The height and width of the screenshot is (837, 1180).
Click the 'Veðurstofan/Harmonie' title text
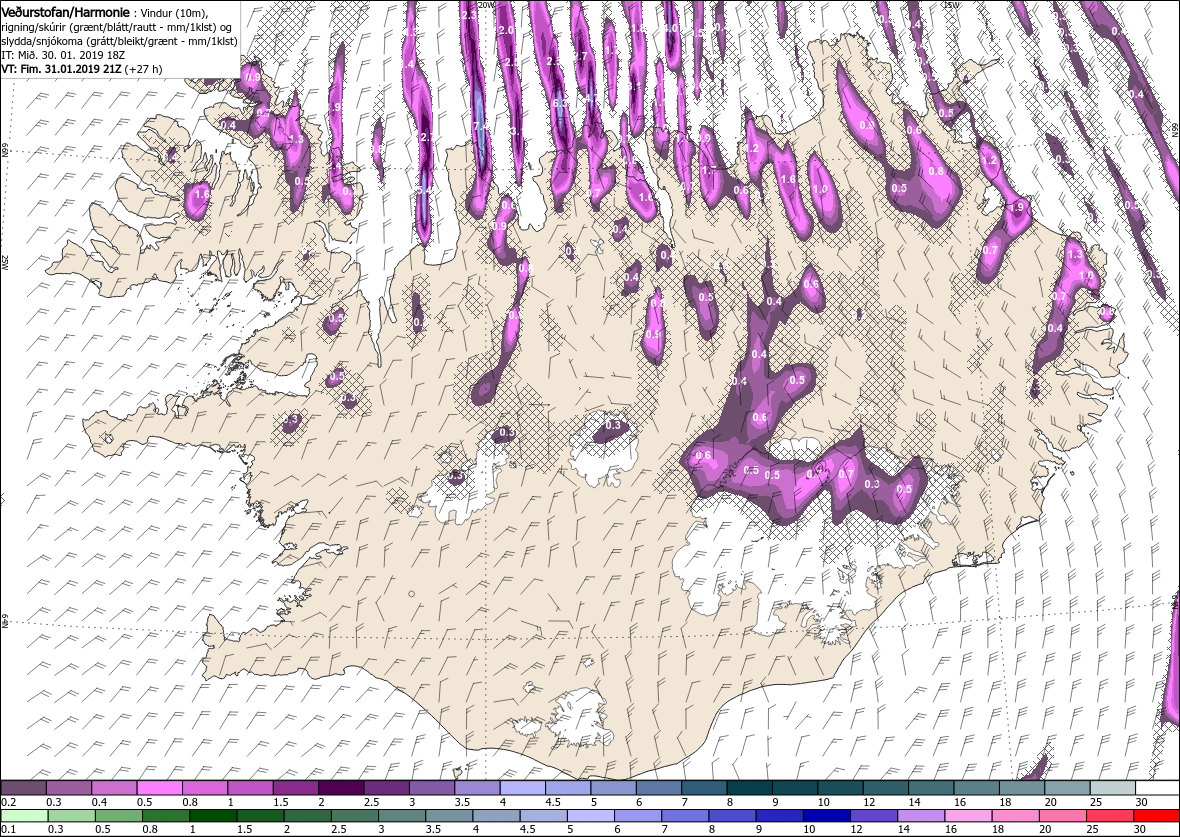(x=64, y=13)
